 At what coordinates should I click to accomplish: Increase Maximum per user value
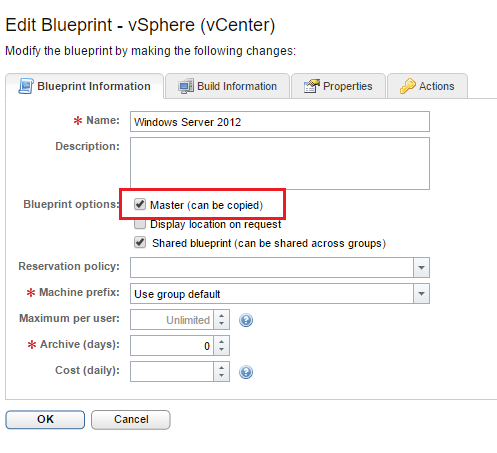(222, 315)
